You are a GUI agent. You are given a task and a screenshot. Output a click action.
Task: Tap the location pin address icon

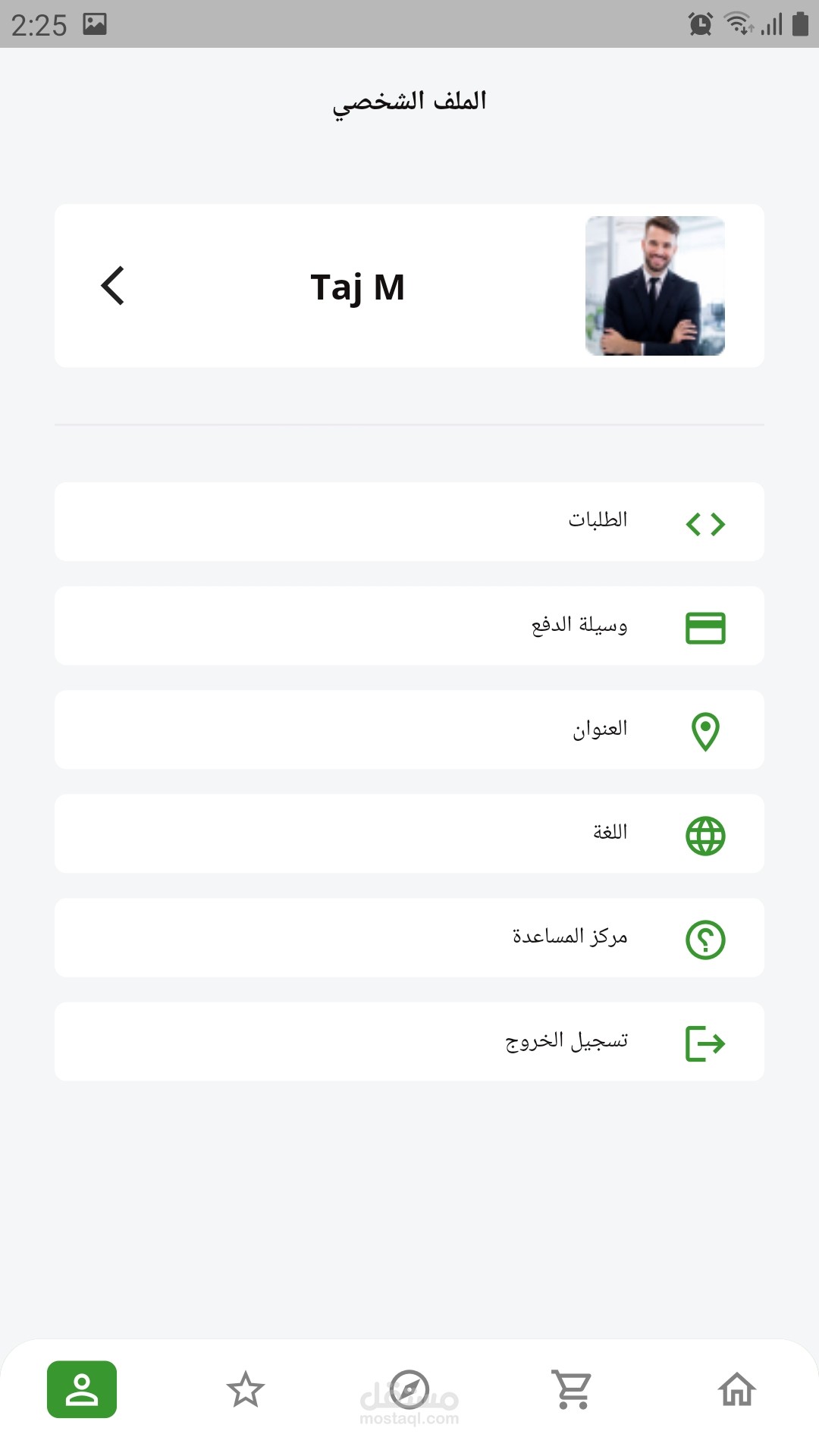tap(705, 732)
